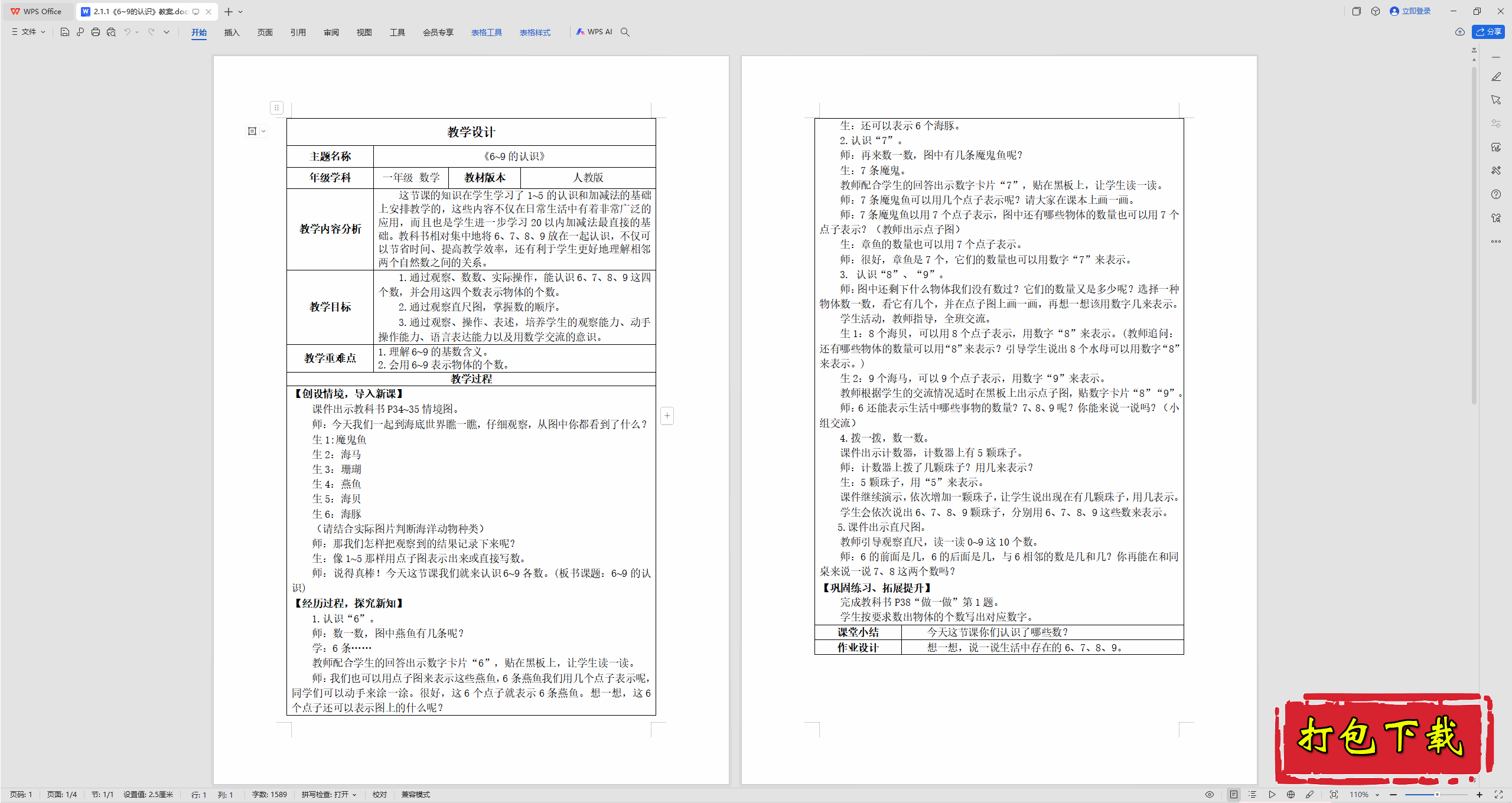Screen dimensions: 1512x803
Task: Click the Redo arrow icon
Action: coord(151,32)
